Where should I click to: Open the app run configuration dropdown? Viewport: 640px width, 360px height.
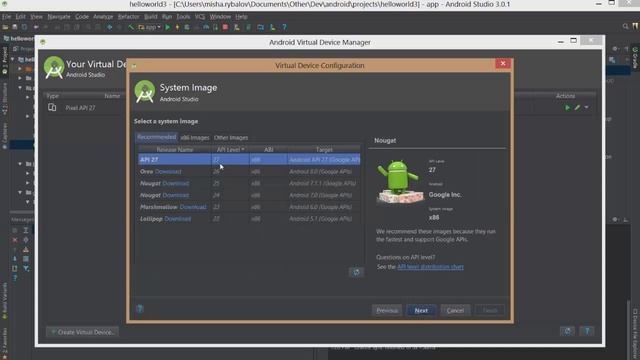150,27
